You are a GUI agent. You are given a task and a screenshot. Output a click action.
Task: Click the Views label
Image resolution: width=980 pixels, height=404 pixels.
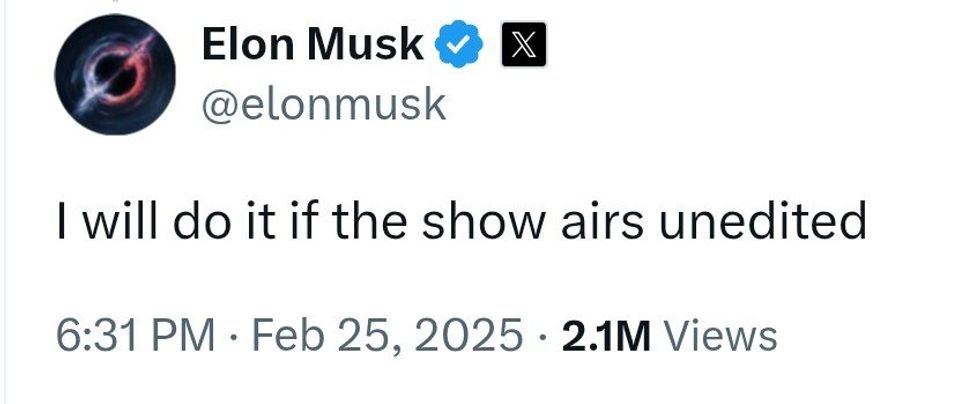coord(720,334)
